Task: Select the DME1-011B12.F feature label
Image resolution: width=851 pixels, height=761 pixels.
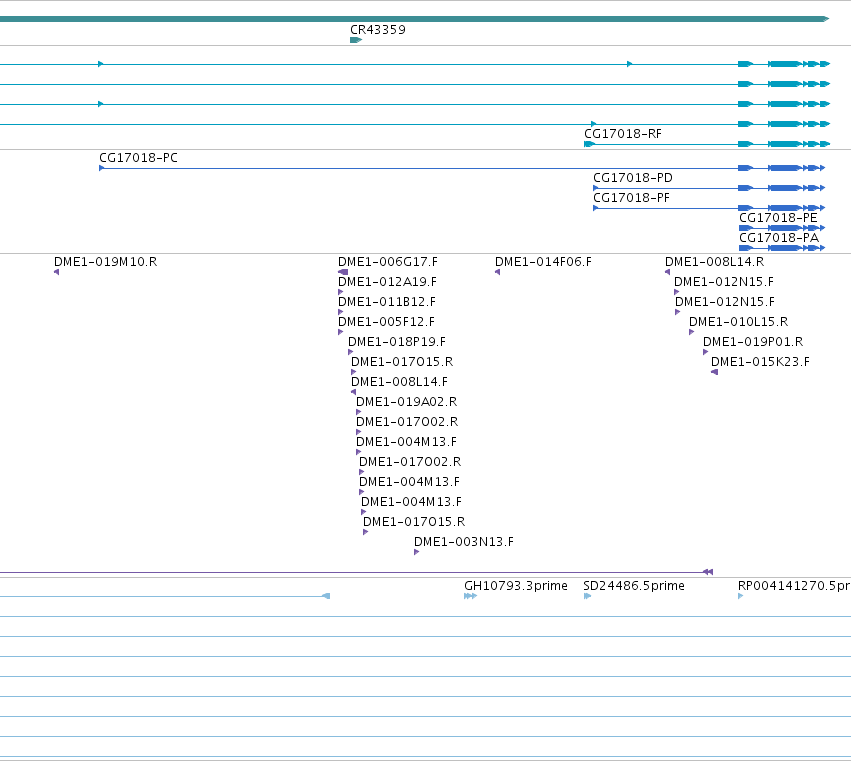Action: point(387,302)
